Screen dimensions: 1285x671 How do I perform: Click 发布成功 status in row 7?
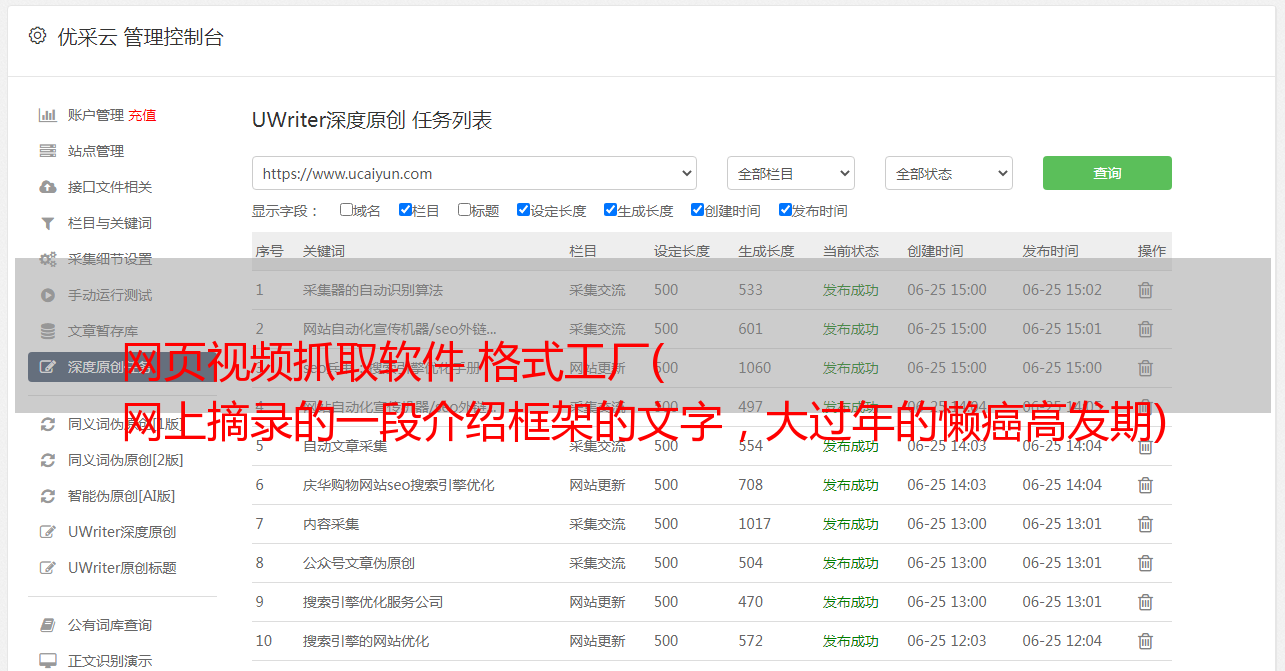tap(851, 524)
